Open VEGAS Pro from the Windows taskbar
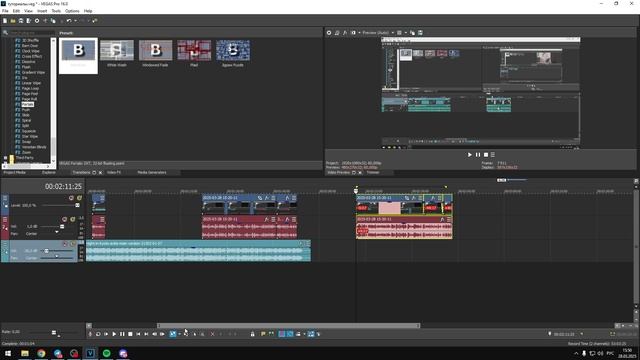Viewport: 640px width, 360px height. [90, 353]
